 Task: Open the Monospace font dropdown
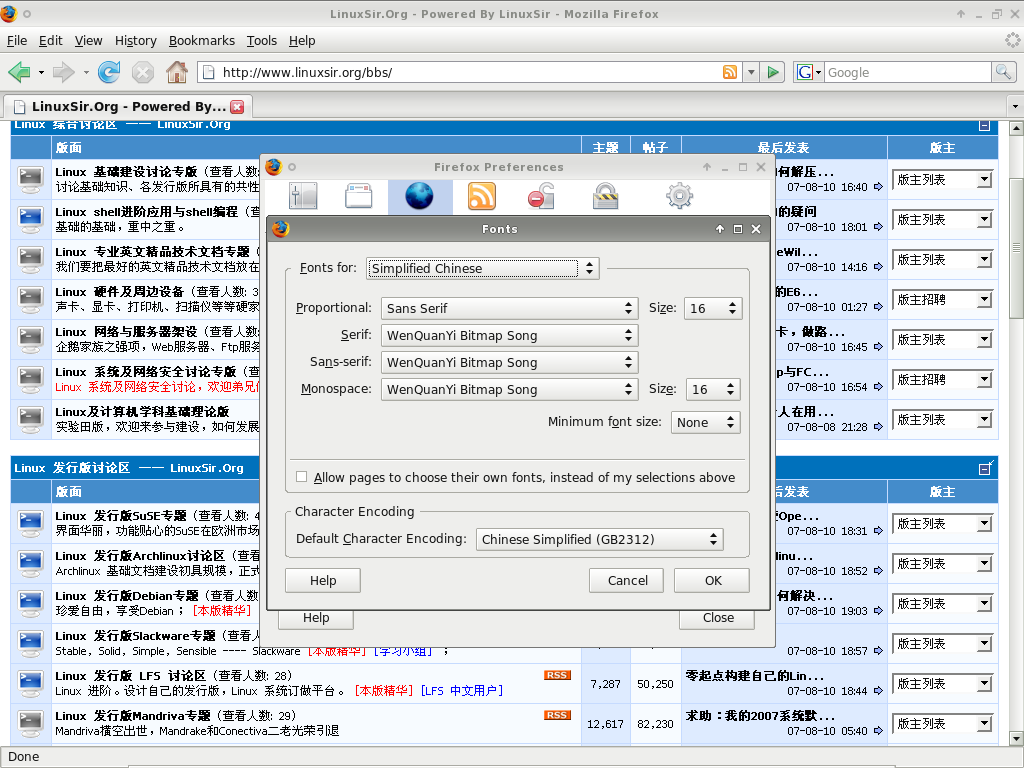[509, 389]
